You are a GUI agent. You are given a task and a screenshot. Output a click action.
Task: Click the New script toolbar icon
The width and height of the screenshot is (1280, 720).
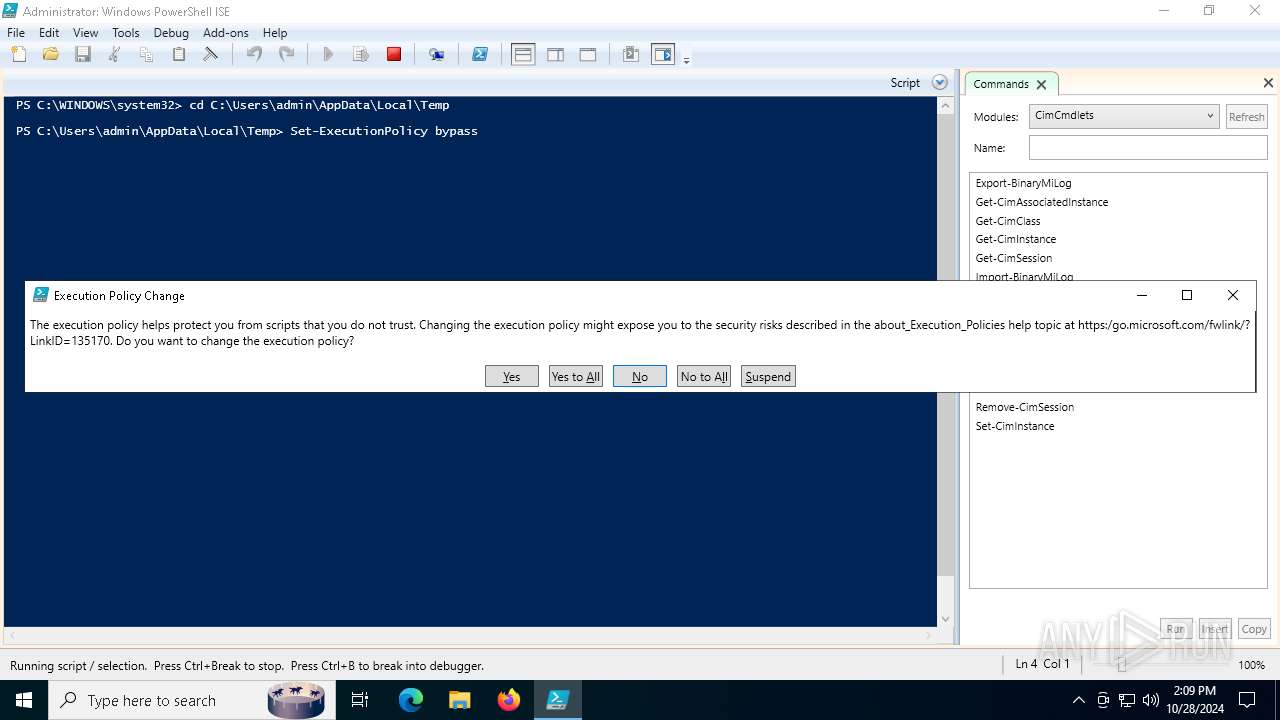(19, 54)
